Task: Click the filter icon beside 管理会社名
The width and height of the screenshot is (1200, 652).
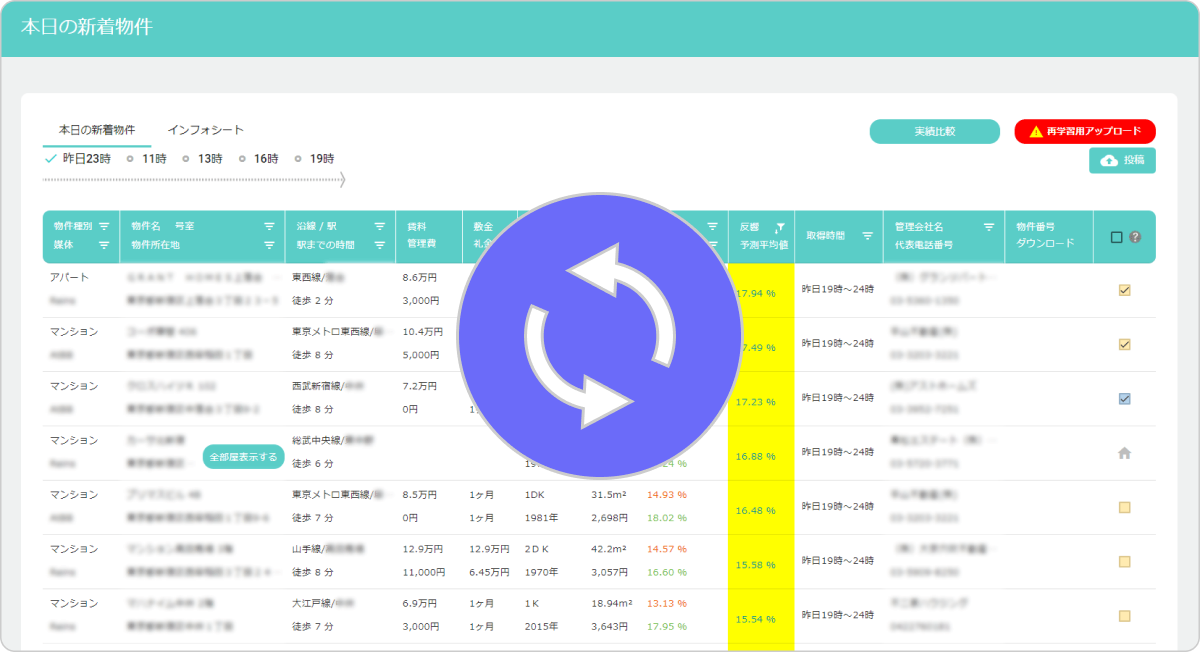Action: coord(989,227)
